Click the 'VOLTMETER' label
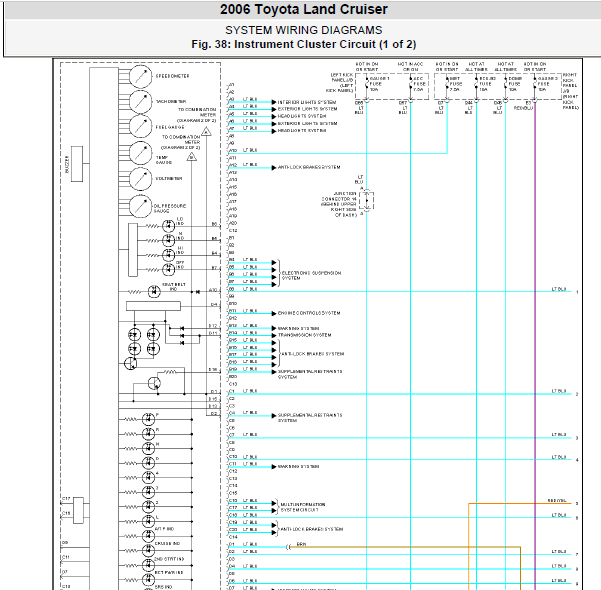This screenshot has width=601, height=590. (169, 179)
